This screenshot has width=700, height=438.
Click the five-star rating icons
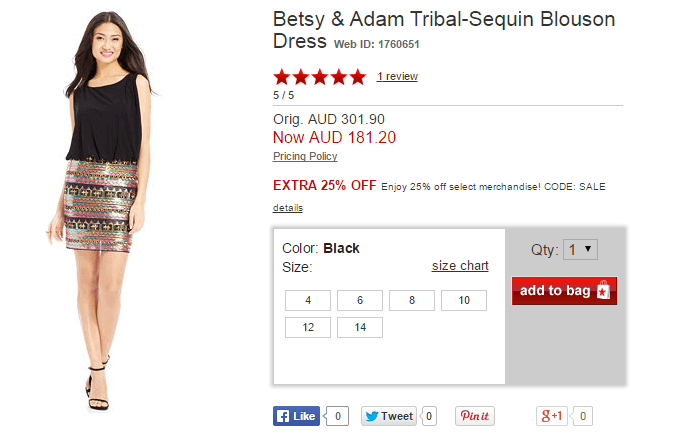[320, 77]
